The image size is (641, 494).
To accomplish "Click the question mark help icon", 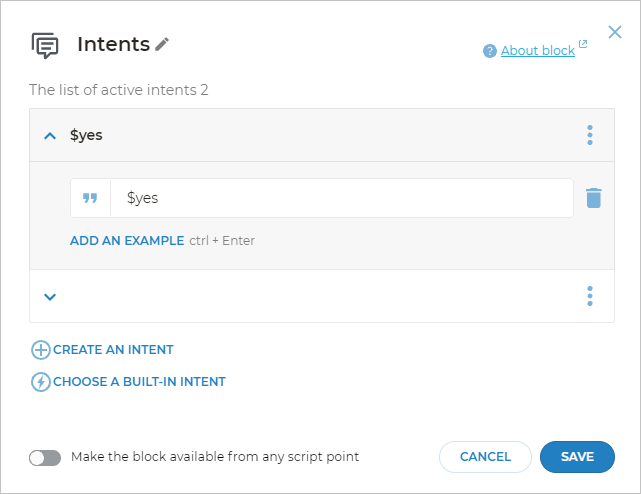I will click(x=489, y=51).
